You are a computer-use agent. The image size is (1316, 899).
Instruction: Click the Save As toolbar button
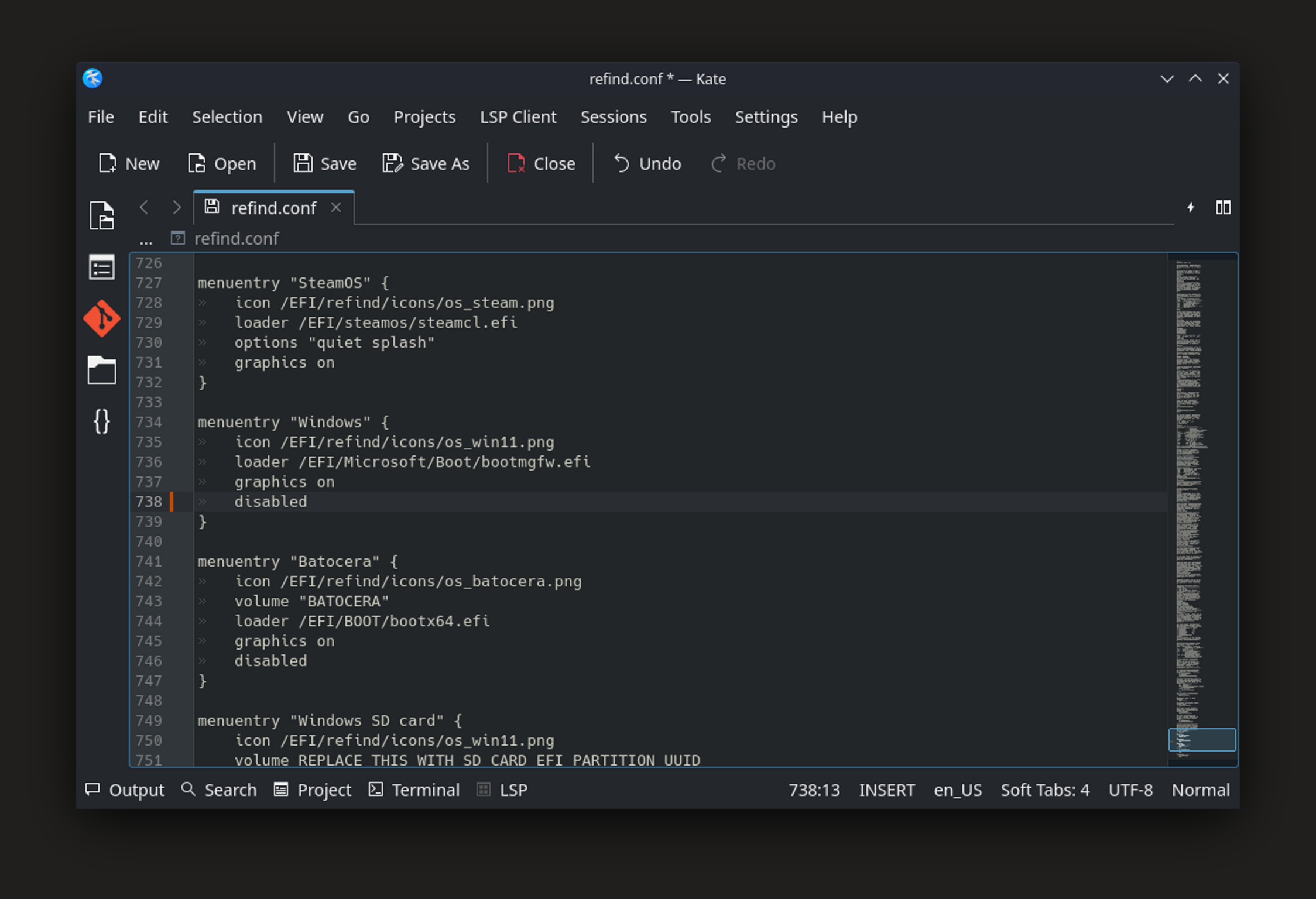(426, 164)
